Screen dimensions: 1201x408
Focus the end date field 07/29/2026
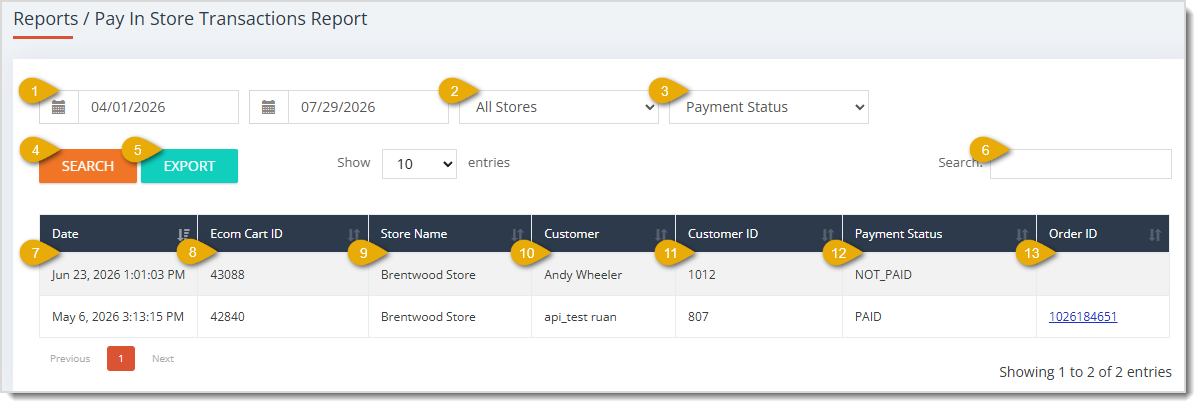[369, 107]
